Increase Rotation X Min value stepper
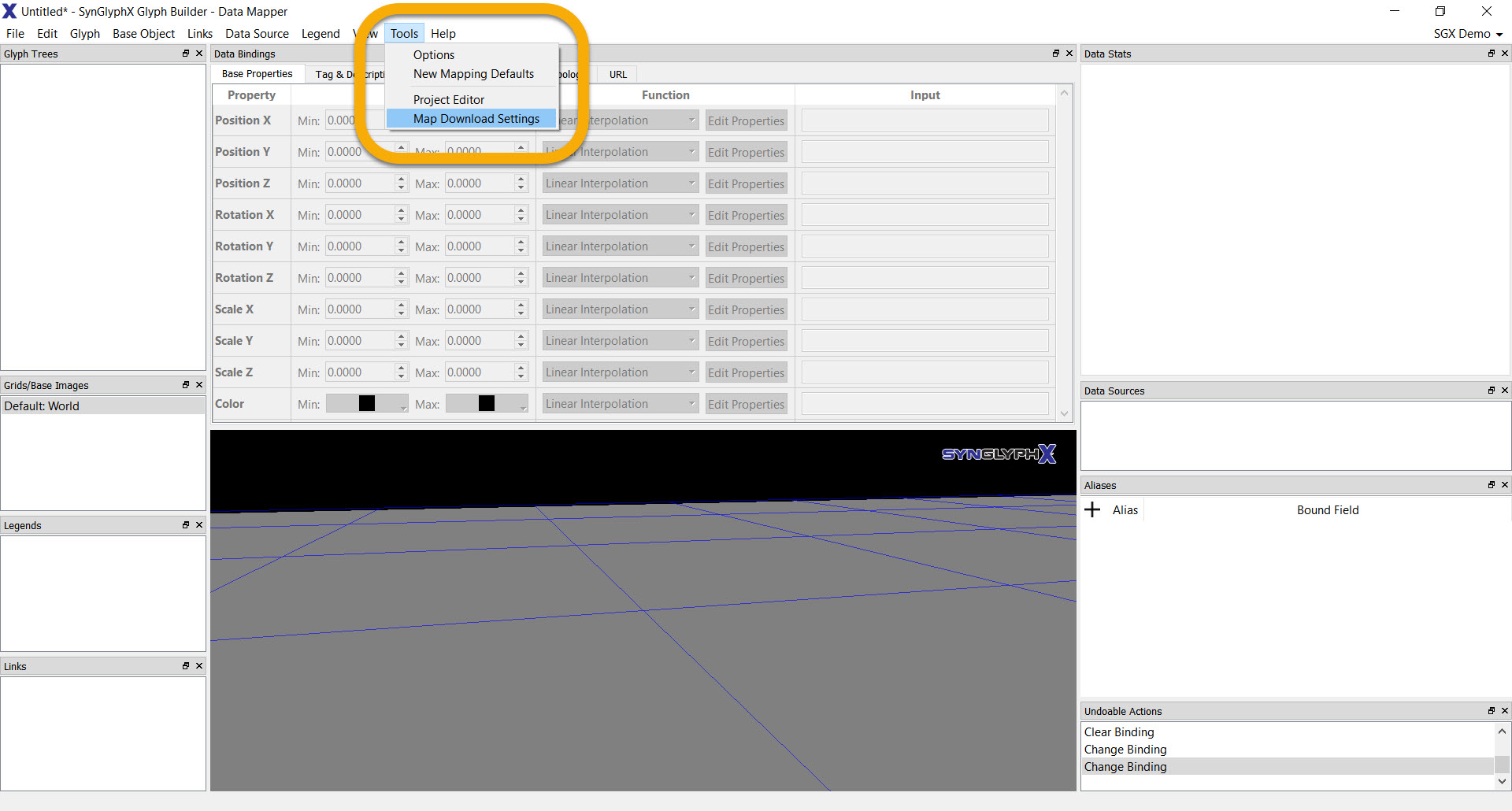Viewport: 1512px width, 811px height. (x=402, y=210)
